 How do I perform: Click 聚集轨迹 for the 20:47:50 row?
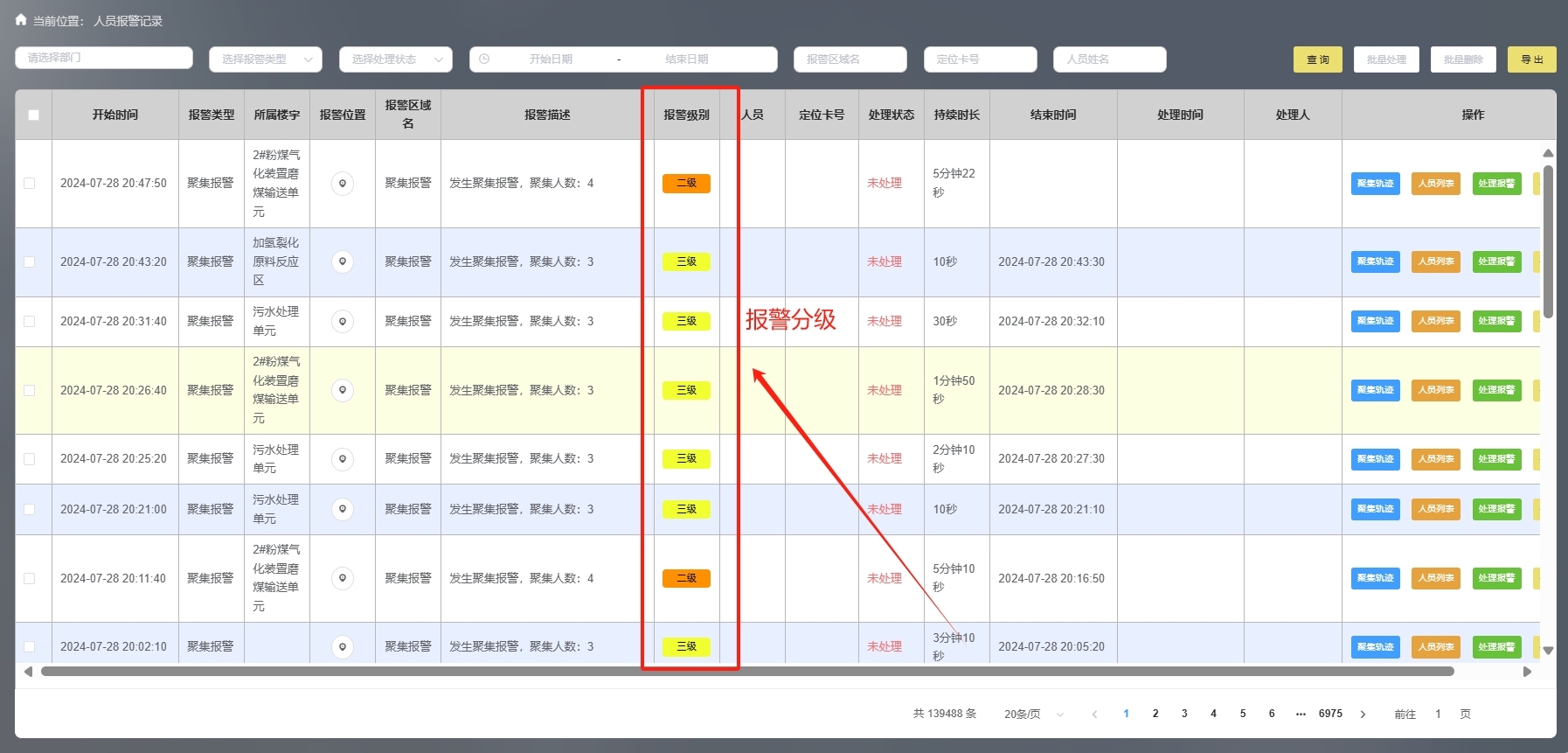(x=1376, y=184)
